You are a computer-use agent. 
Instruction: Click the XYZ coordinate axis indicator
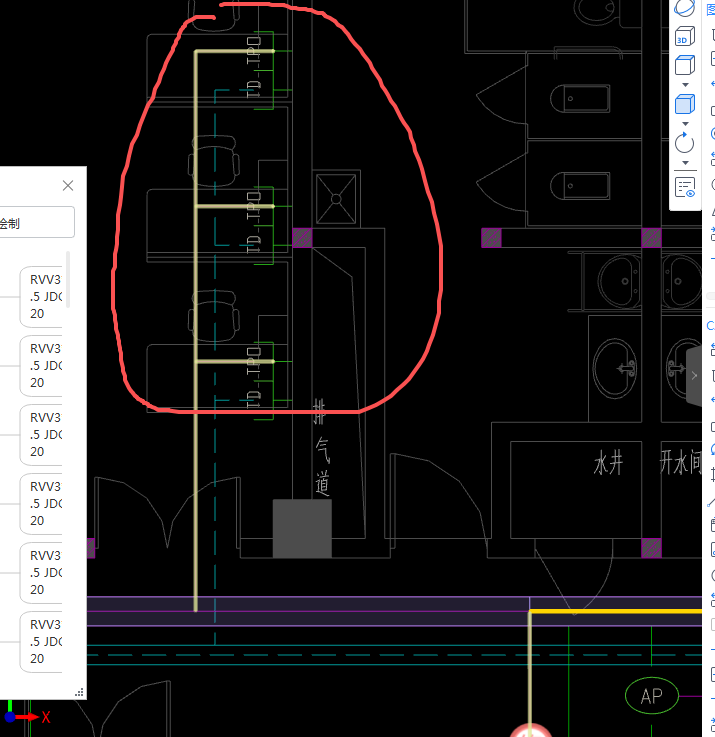(25, 713)
